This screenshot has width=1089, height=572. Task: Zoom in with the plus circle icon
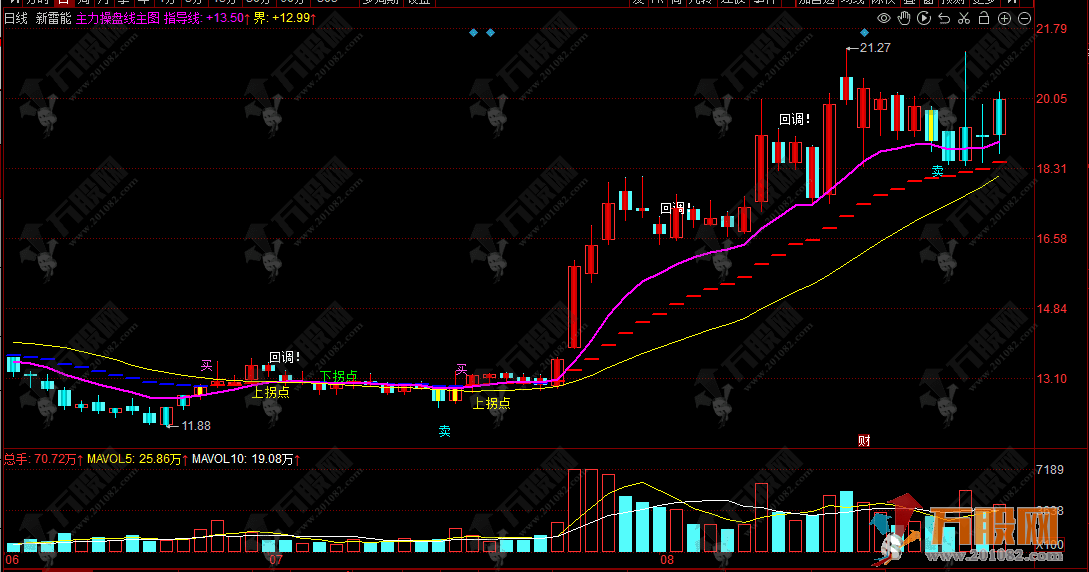tap(1004, 19)
